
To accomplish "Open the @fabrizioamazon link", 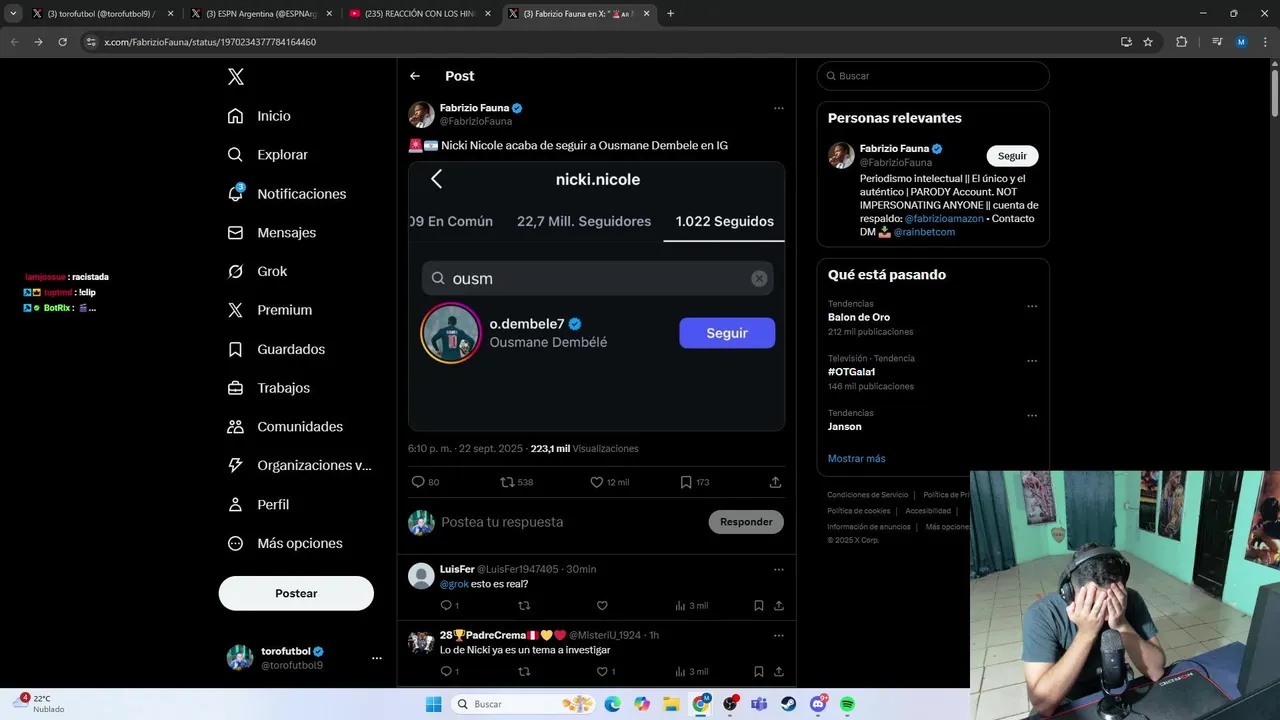I will click(x=944, y=218).
